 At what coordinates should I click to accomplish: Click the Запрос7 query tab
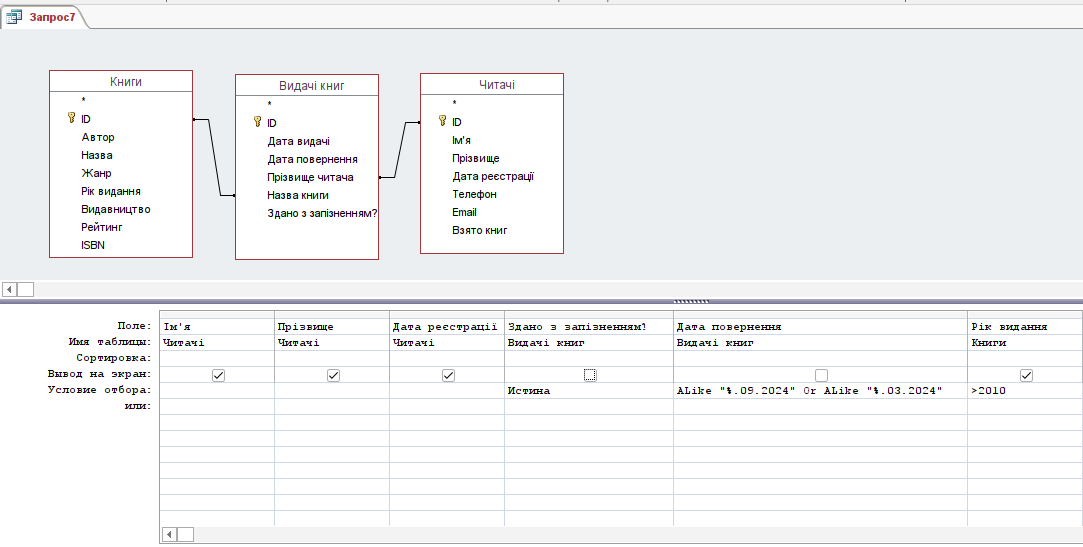[51, 17]
